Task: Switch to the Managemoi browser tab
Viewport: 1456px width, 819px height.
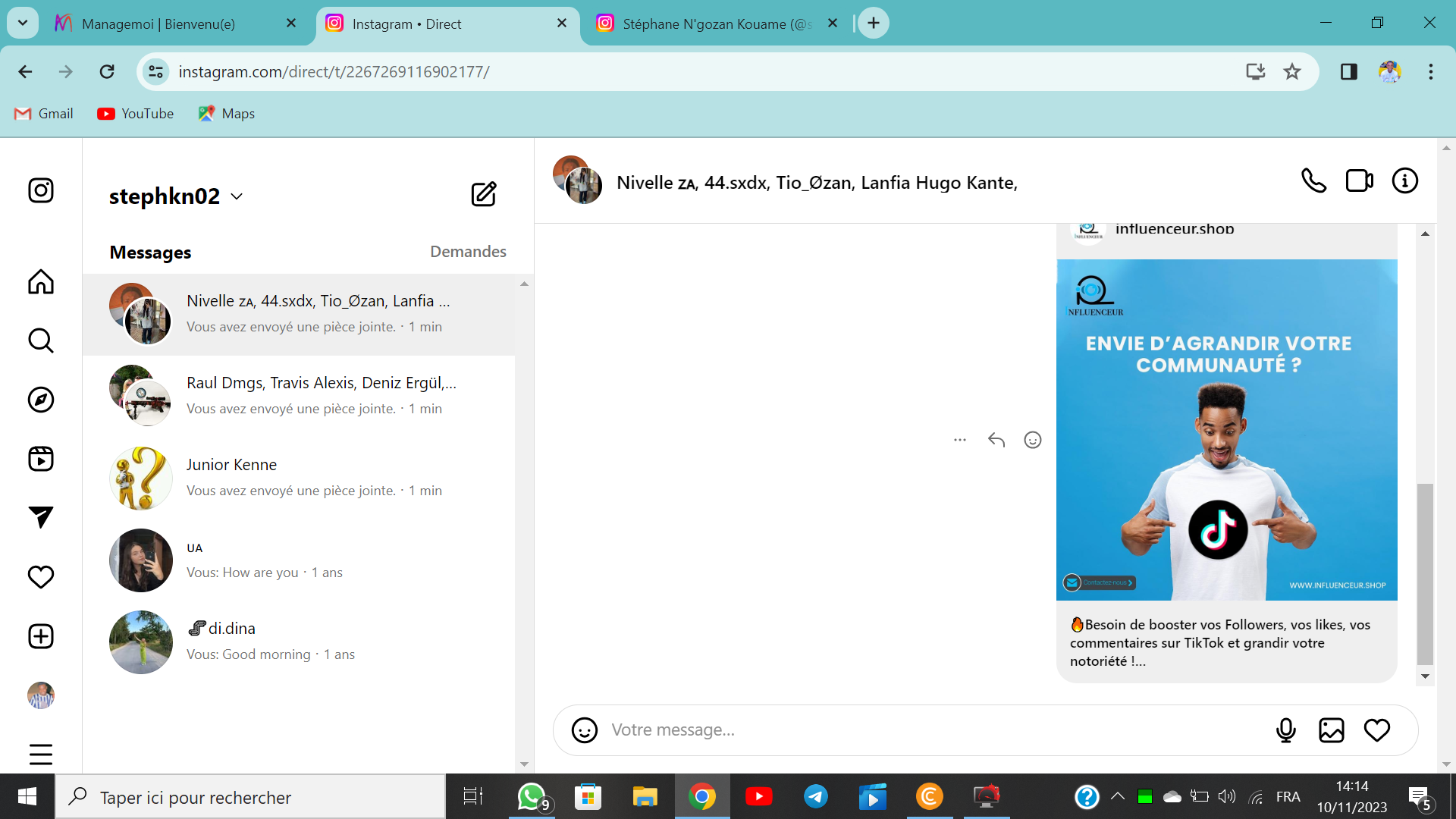Action: click(159, 24)
